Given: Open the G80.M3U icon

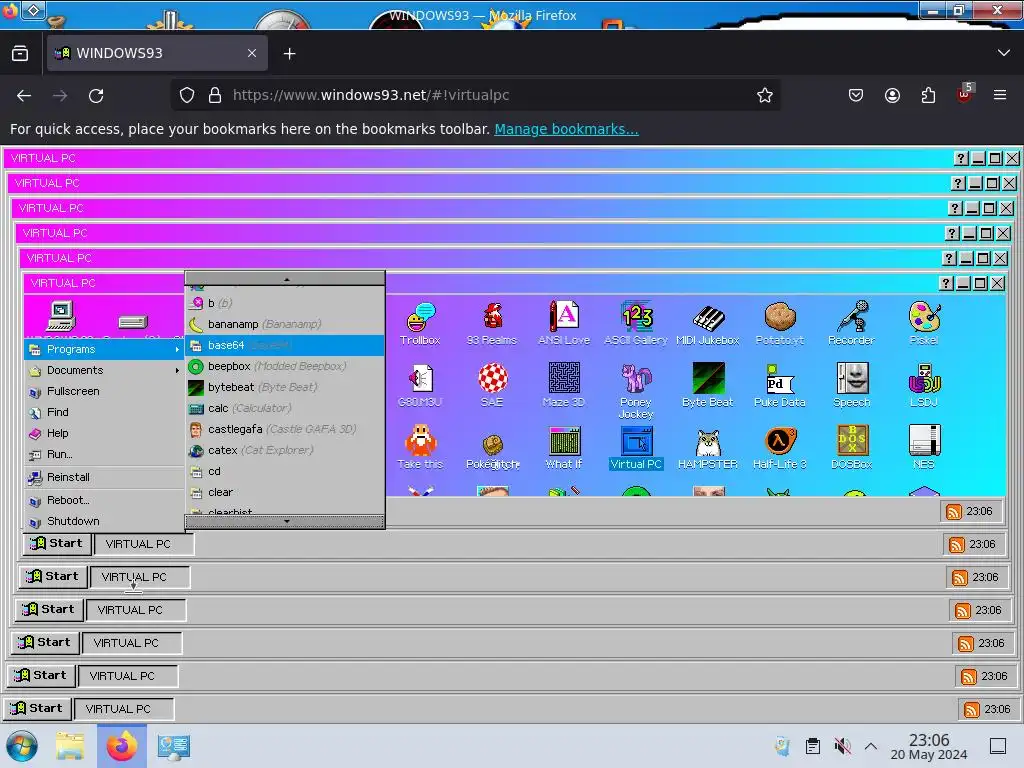Looking at the screenshot, I should [420, 385].
